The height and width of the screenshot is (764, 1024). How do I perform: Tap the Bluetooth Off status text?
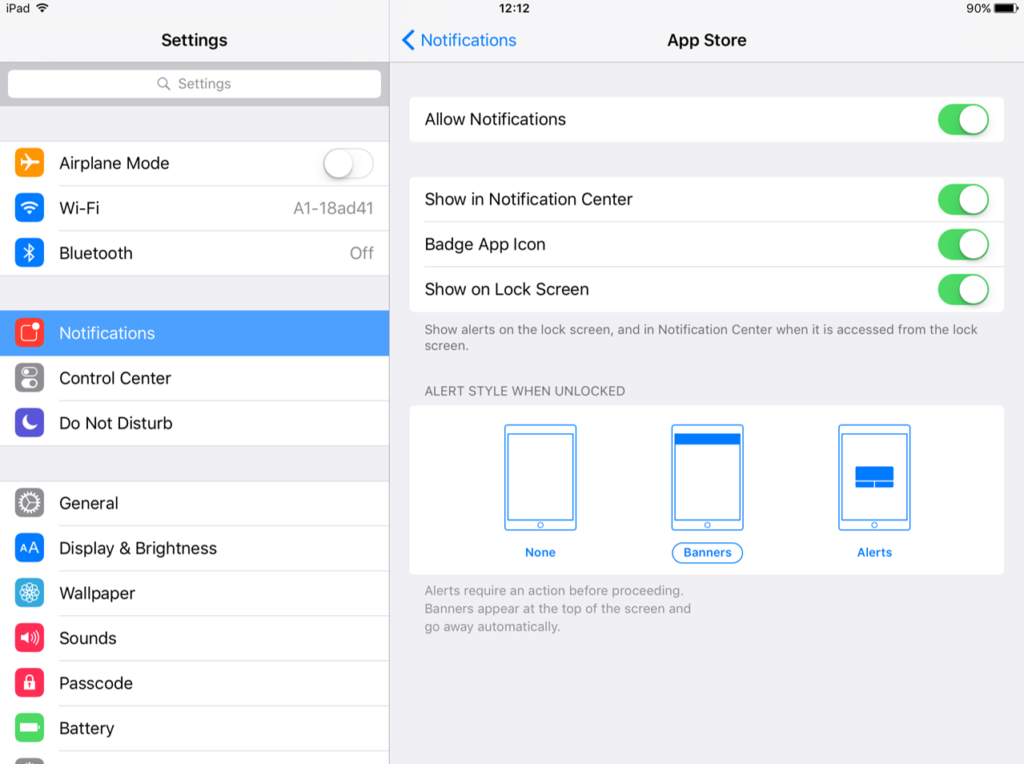pos(362,253)
